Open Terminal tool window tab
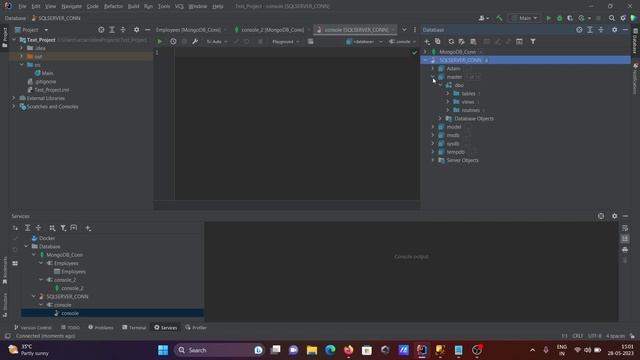640x360 pixels. (134, 327)
